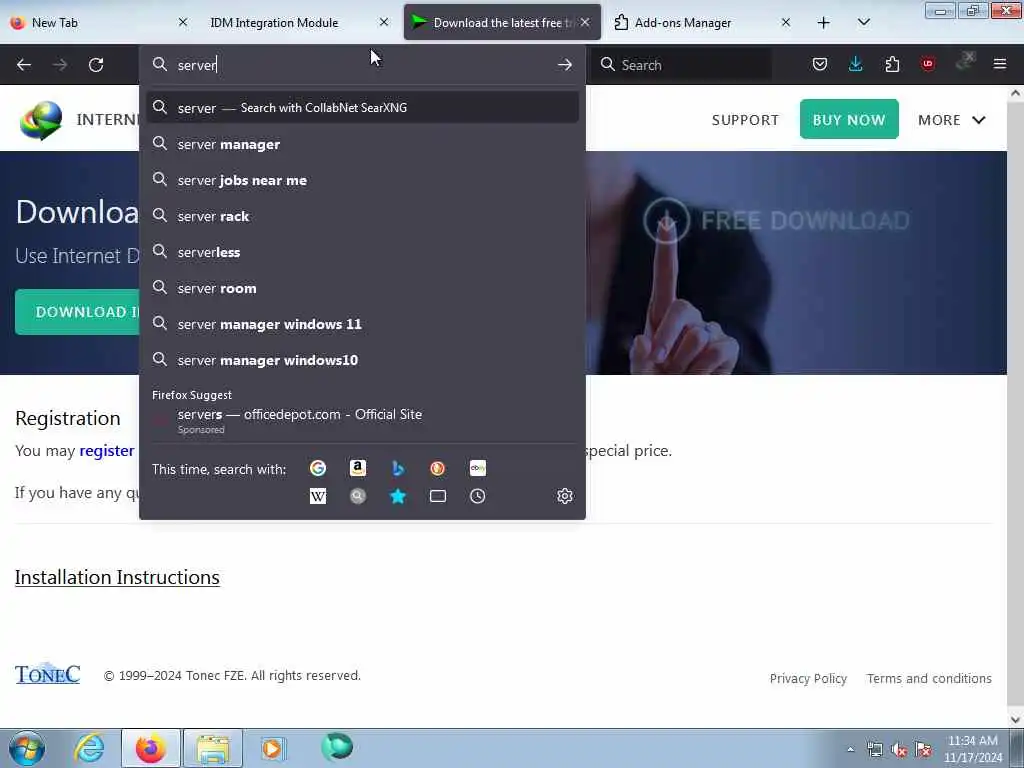This screenshot has height=768, width=1024.
Task: Search history via the clock icon
Action: tap(477, 496)
